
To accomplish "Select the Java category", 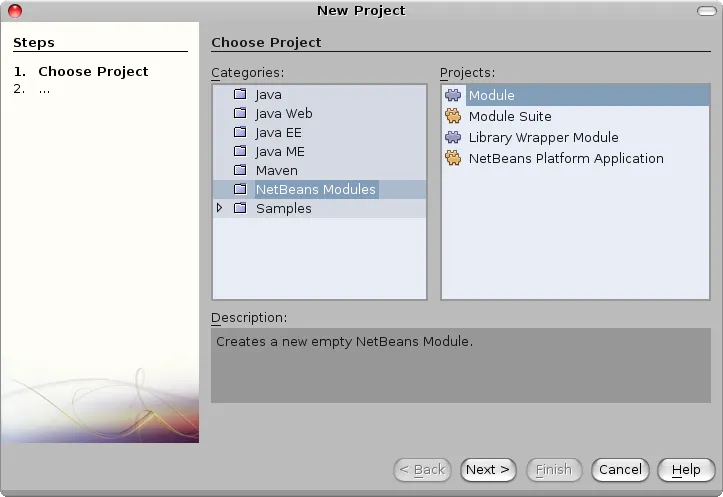I will [268, 95].
